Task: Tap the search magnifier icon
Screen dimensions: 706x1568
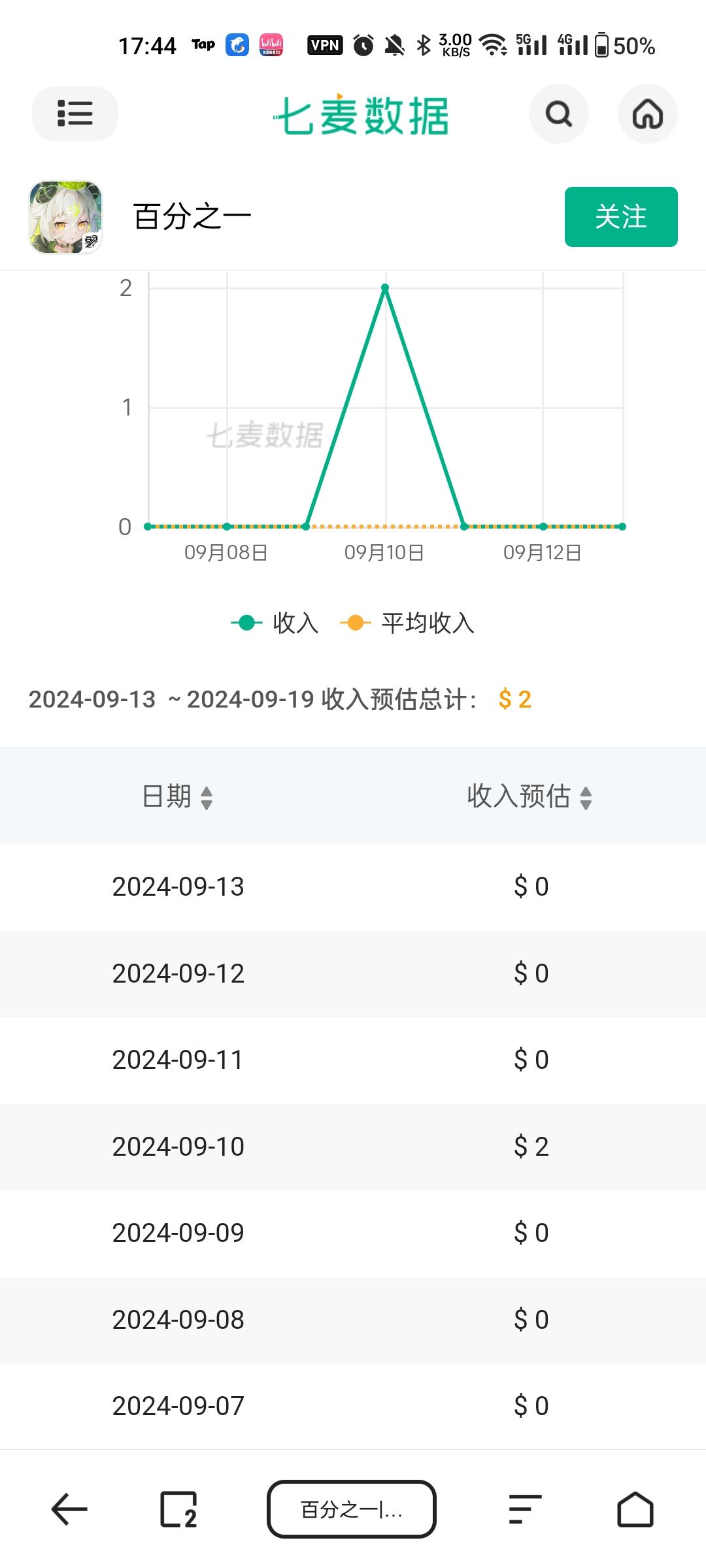Action: [559, 114]
